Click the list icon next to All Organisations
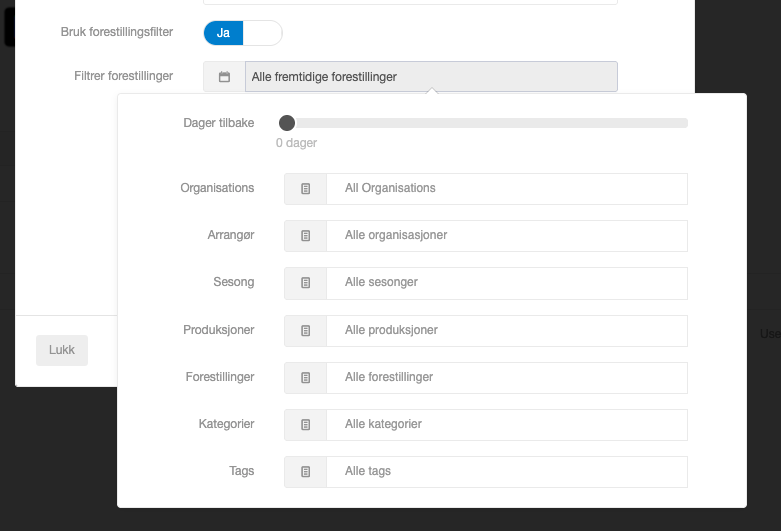 [x=305, y=189]
